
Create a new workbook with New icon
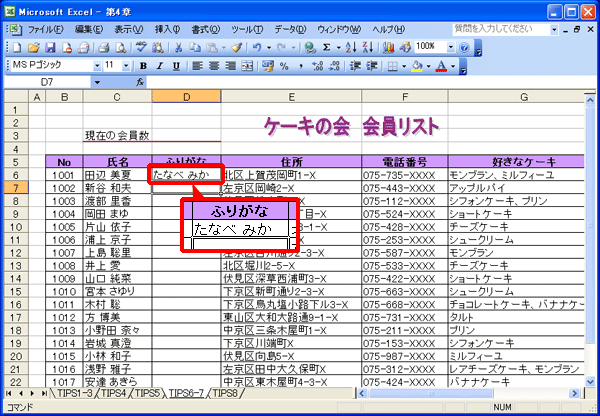(x=17, y=47)
